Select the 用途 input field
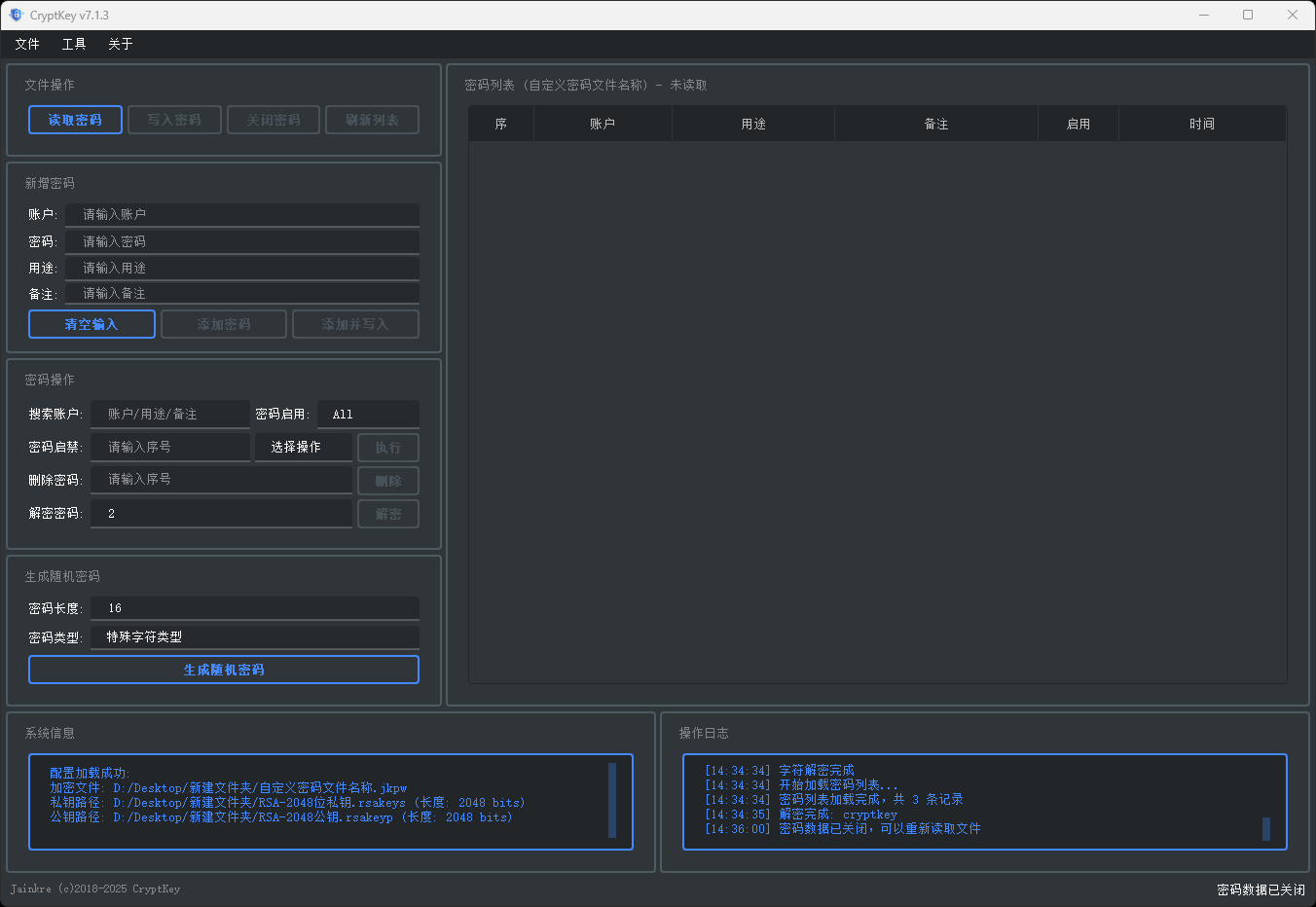1316x907 pixels. coord(241,268)
